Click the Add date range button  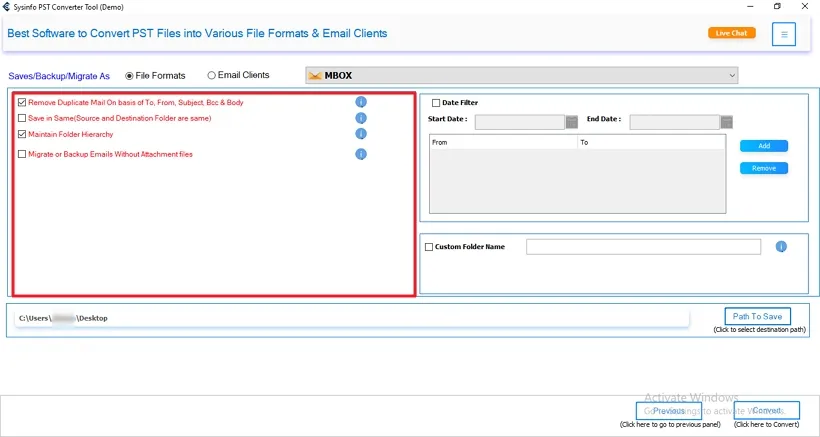pos(764,146)
